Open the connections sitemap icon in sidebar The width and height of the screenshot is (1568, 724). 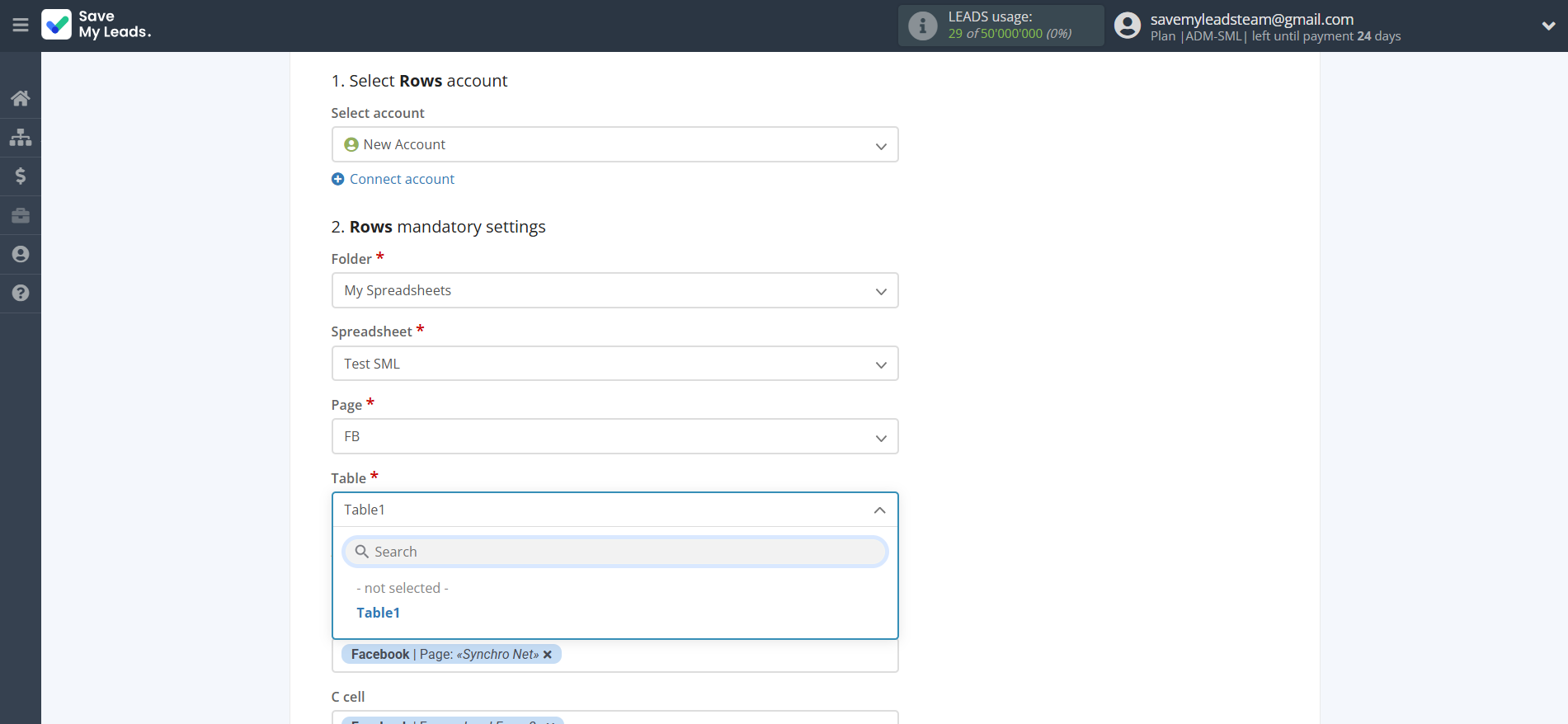pyautogui.click(x=21, y=137)
